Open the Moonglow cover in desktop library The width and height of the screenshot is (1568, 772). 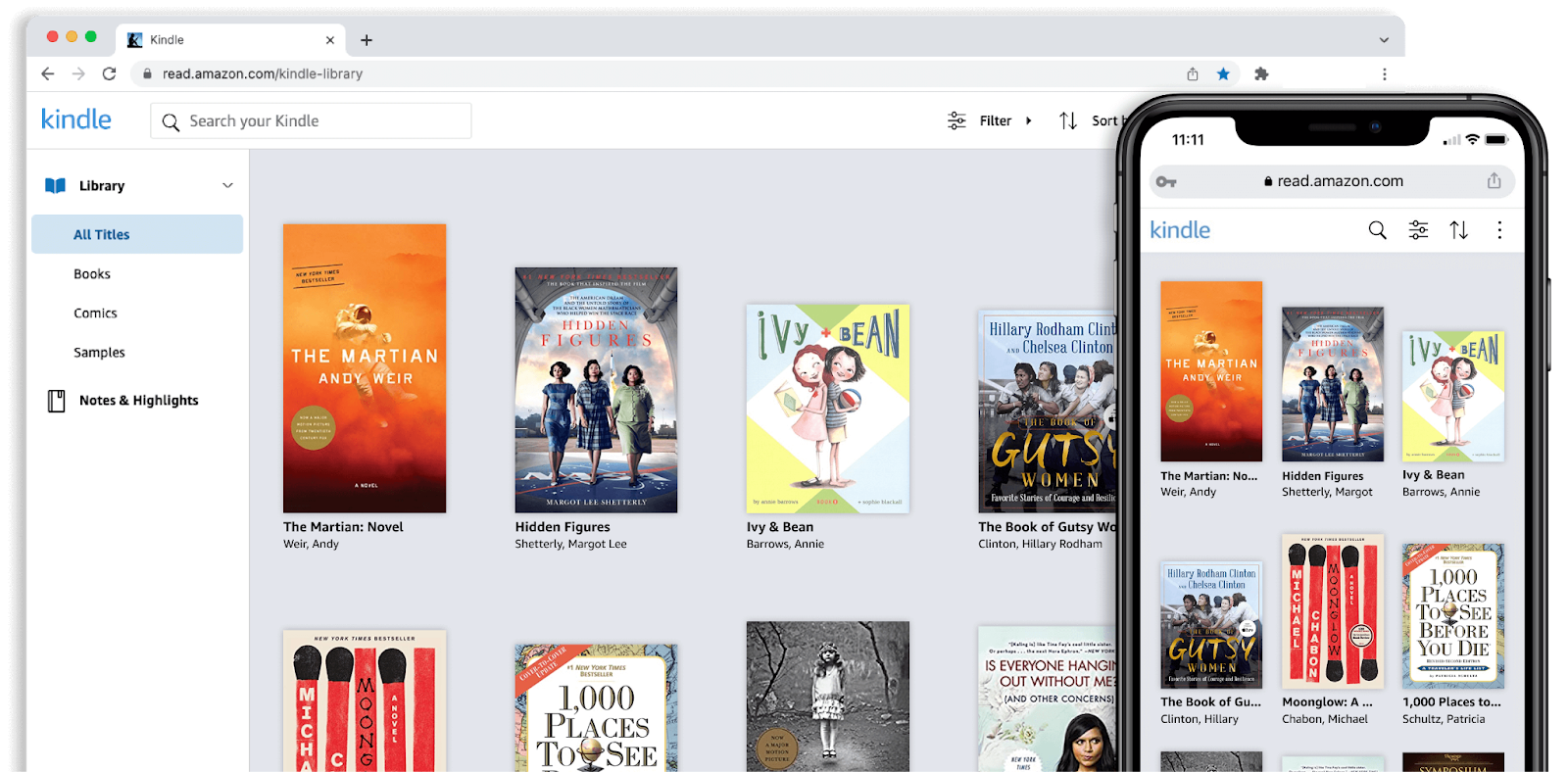point(365,700)
